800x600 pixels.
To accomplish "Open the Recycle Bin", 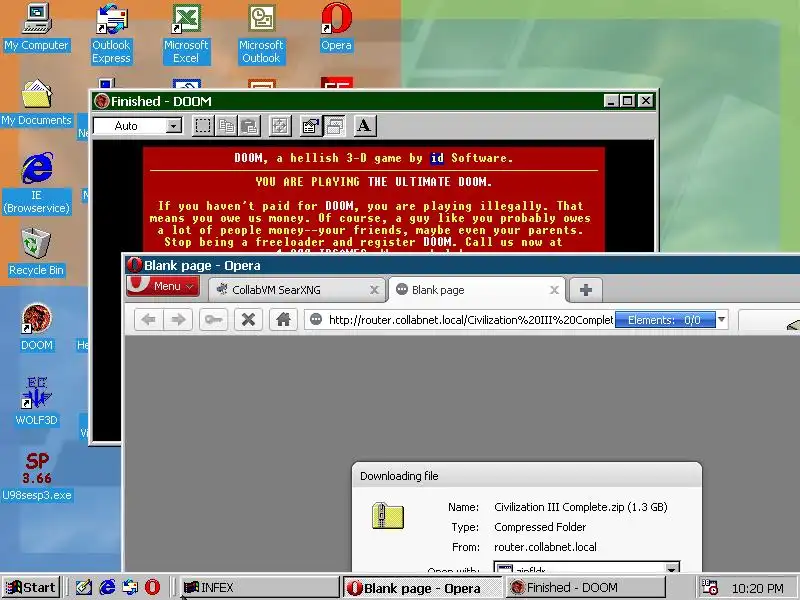I will (x=36, y=252).
